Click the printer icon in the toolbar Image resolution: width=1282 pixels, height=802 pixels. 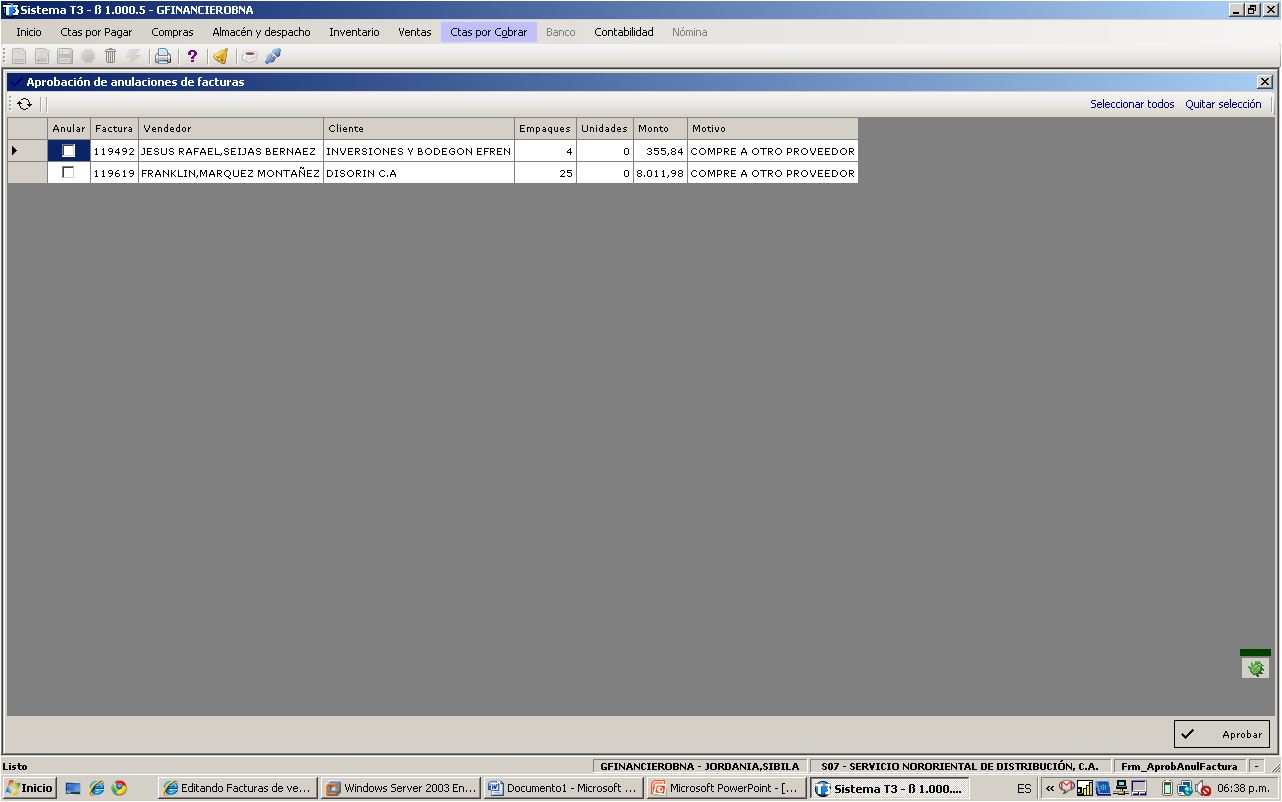[x=162, y=56]
